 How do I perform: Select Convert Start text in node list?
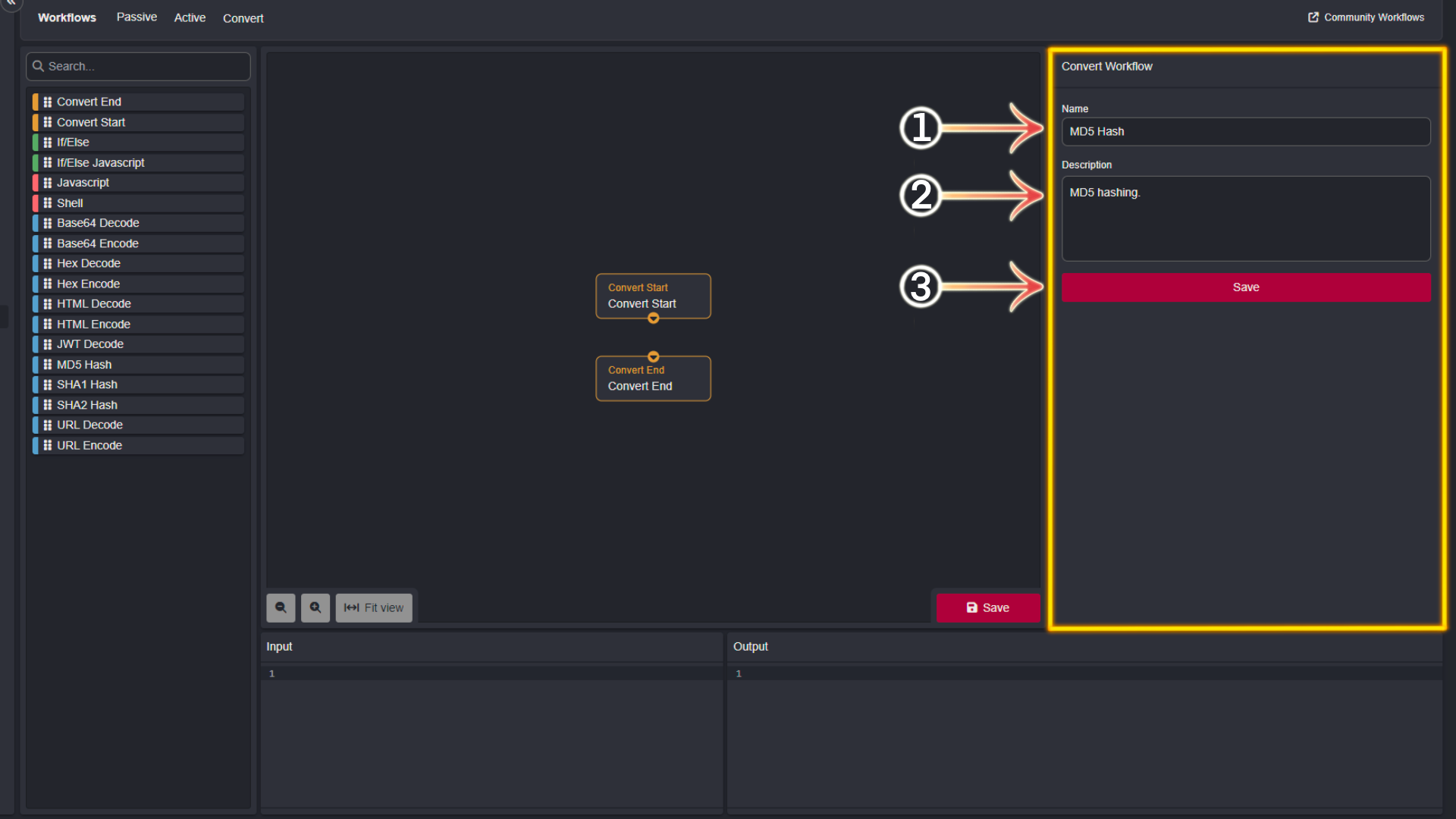click(x=91, y=122)
